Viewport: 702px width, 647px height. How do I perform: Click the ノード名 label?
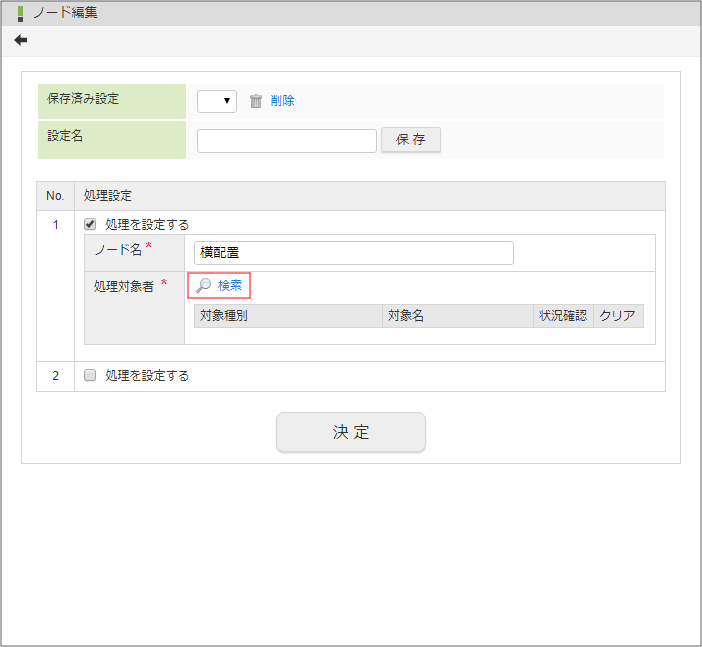(x=118, y=249)
